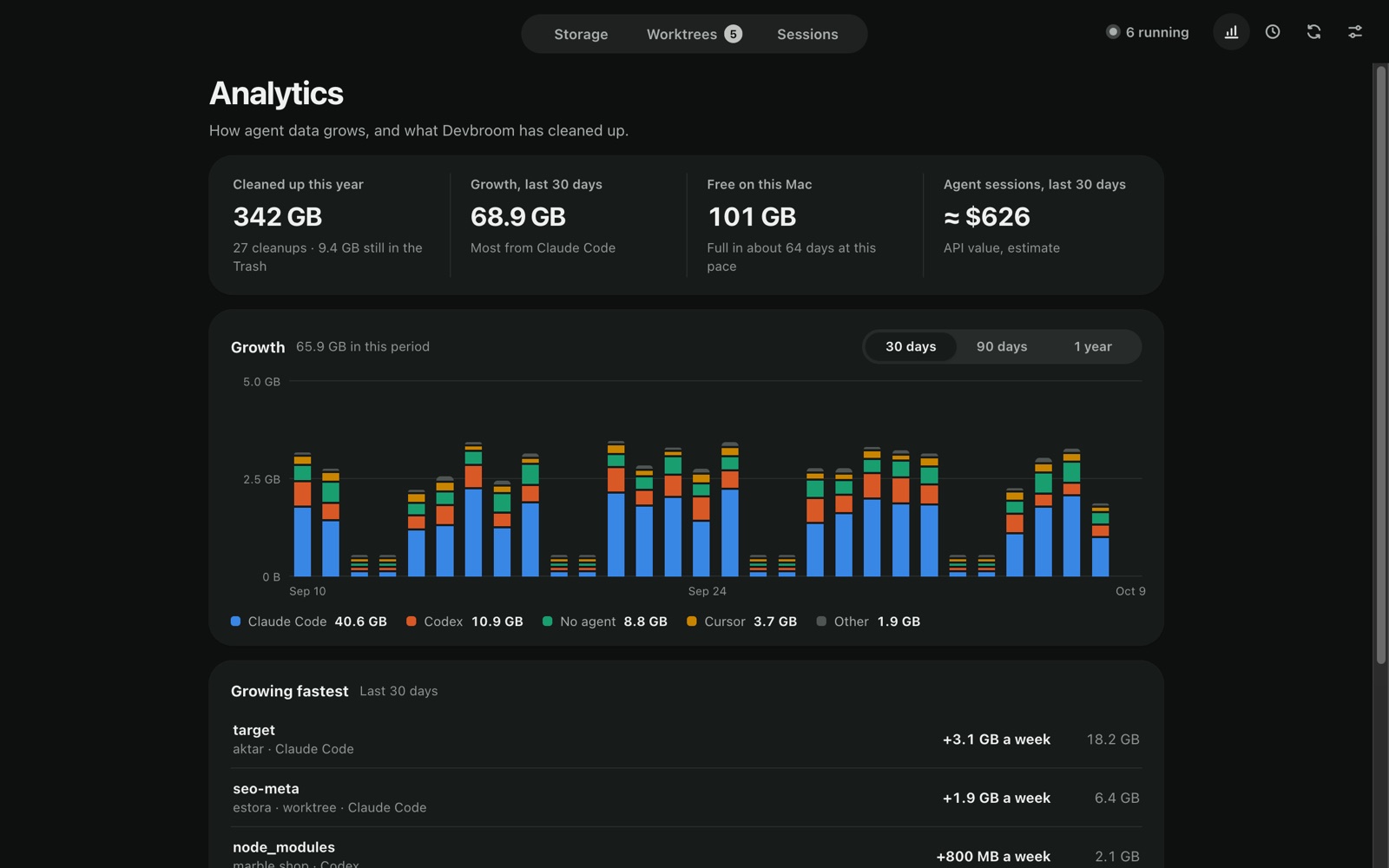Viewport: 1389px width, 868px height.
Task: Switch to the Storage tab
Action: 581,34
